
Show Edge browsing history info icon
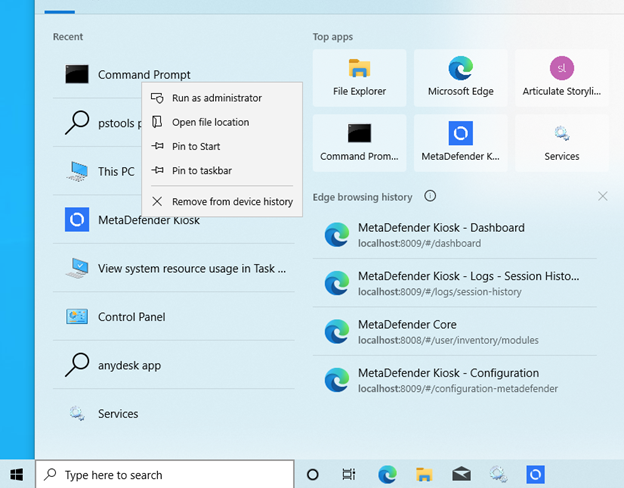[430, 196]
